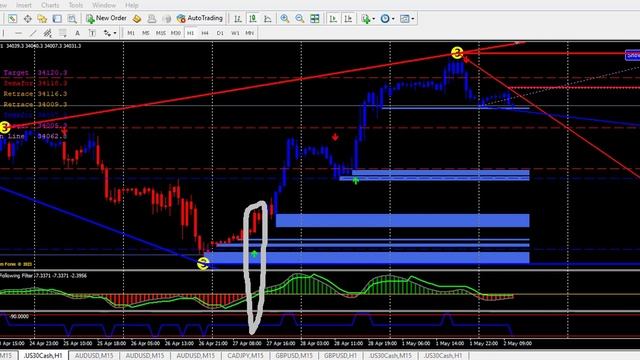640x360 pixels.
Task: Tile chart windows with the grid icon
Action: [315, 18]
